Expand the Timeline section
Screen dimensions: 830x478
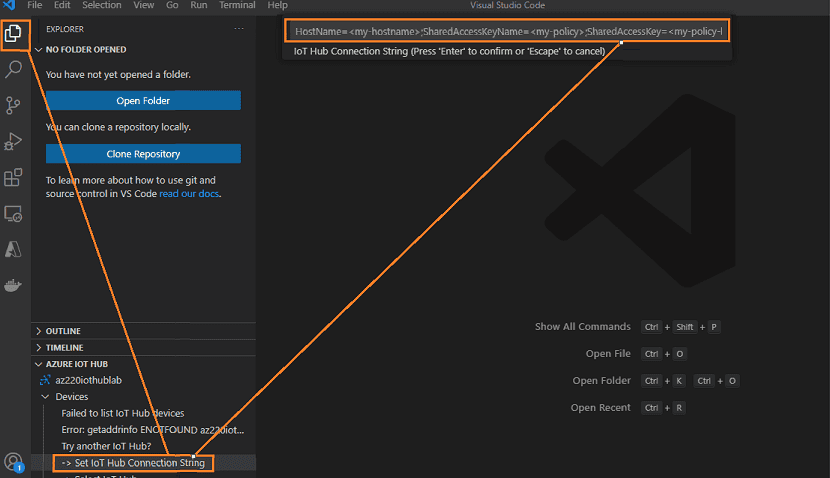click(x=143, y=347)
